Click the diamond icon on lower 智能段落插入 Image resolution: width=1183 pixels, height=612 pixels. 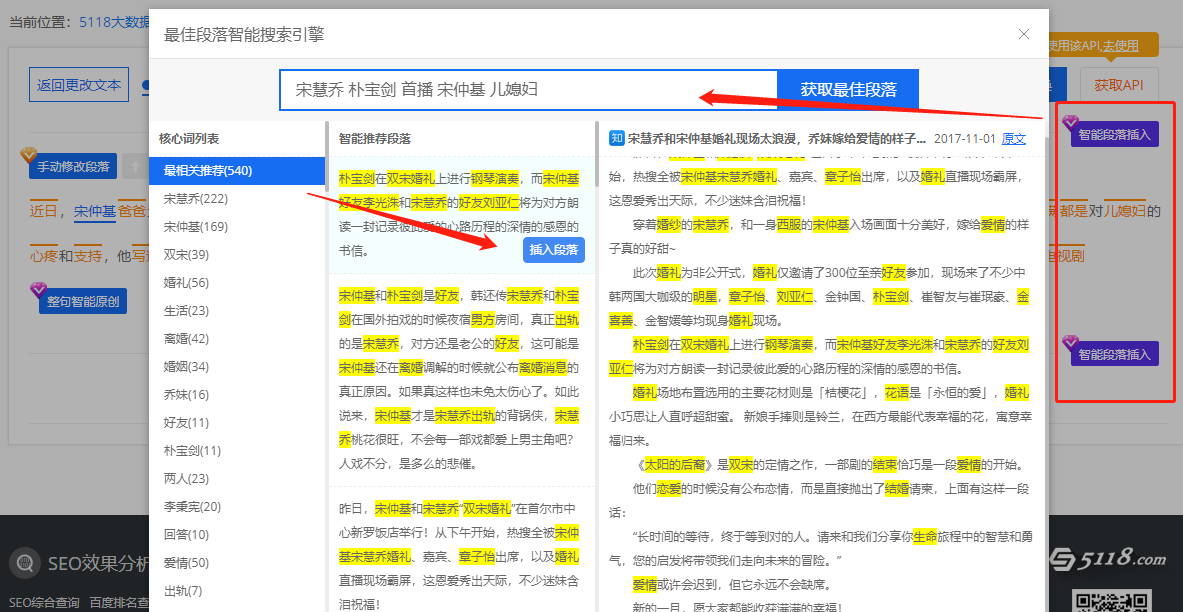(1071, 343)
